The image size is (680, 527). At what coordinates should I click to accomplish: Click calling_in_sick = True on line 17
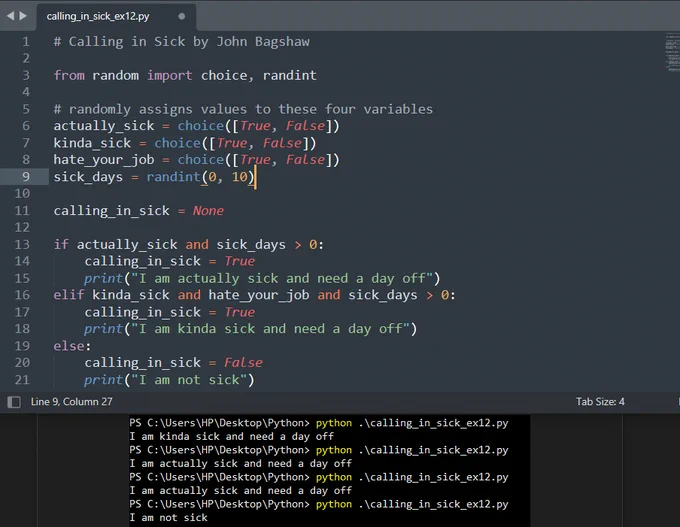pos(170,312)
